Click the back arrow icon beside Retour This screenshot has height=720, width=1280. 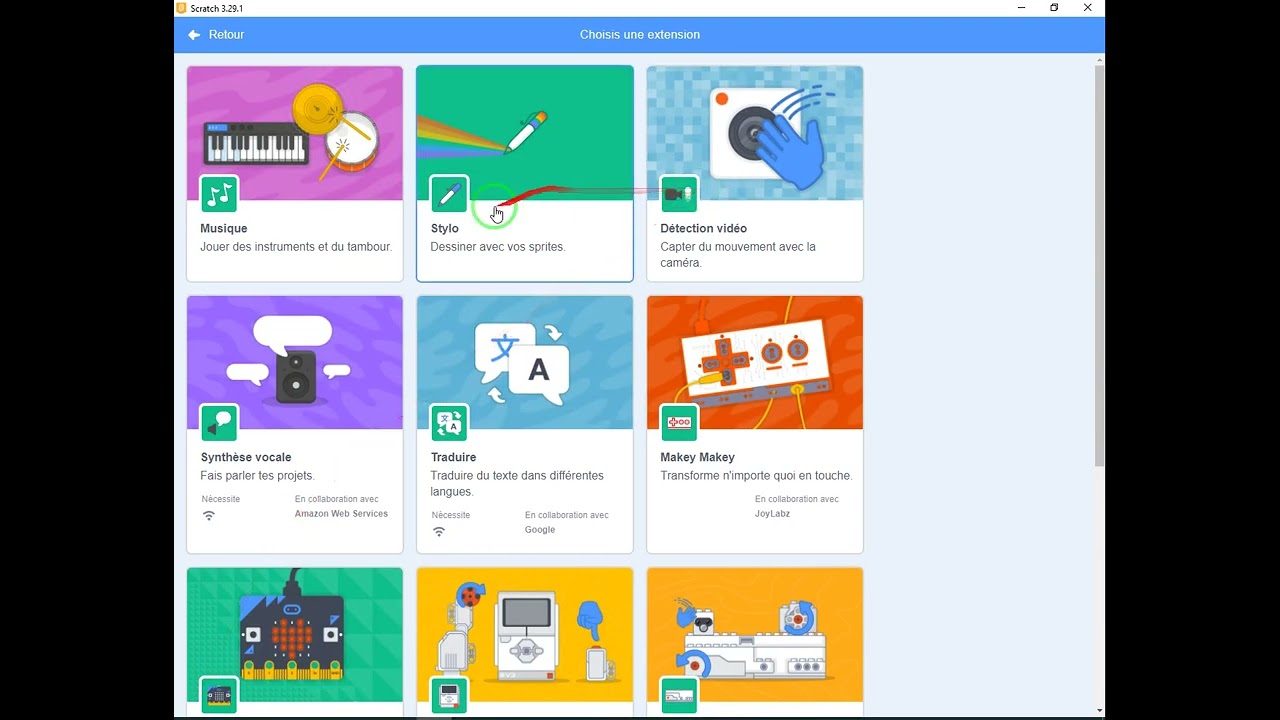click(194, 35)
